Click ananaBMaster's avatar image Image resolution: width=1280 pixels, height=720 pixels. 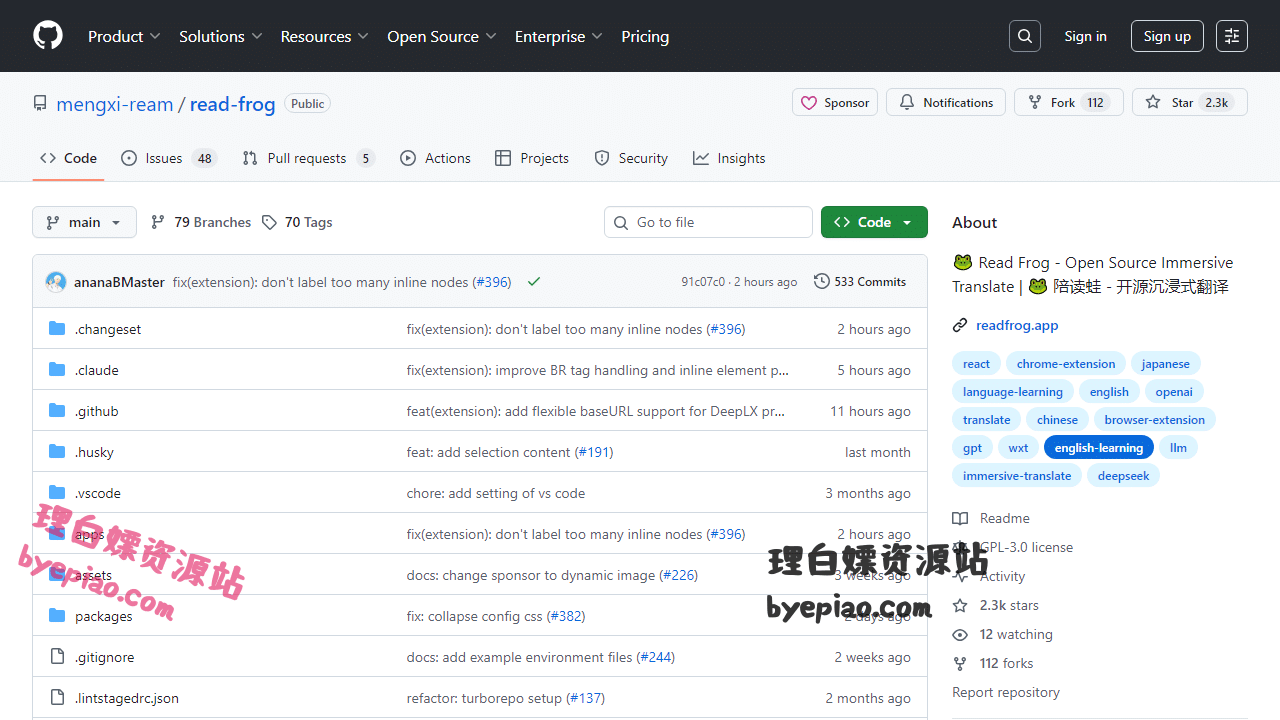click(56, 282)
